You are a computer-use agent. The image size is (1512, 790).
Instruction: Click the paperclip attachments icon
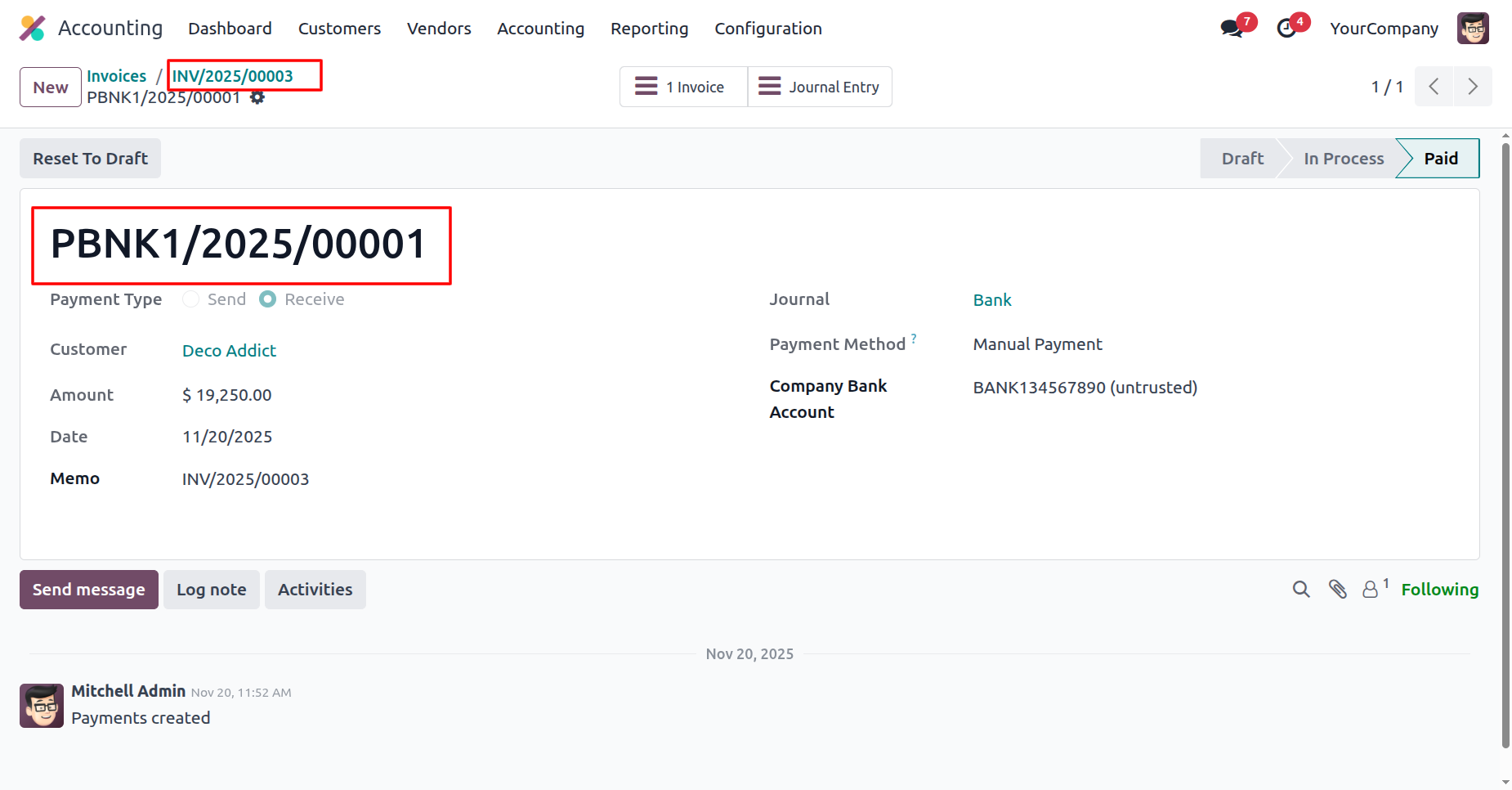coord(1338,589)
